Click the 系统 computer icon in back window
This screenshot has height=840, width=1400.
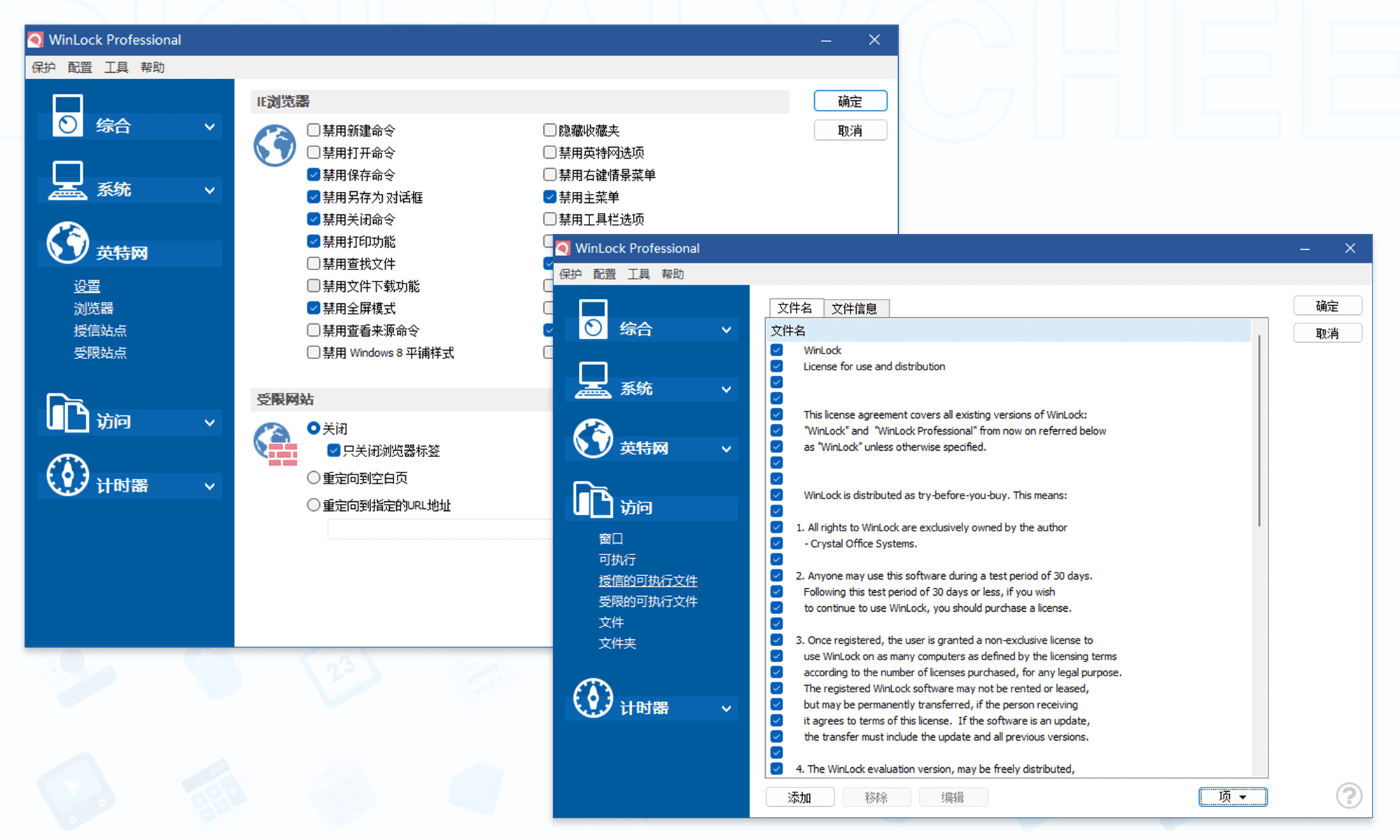pos(67,181)
